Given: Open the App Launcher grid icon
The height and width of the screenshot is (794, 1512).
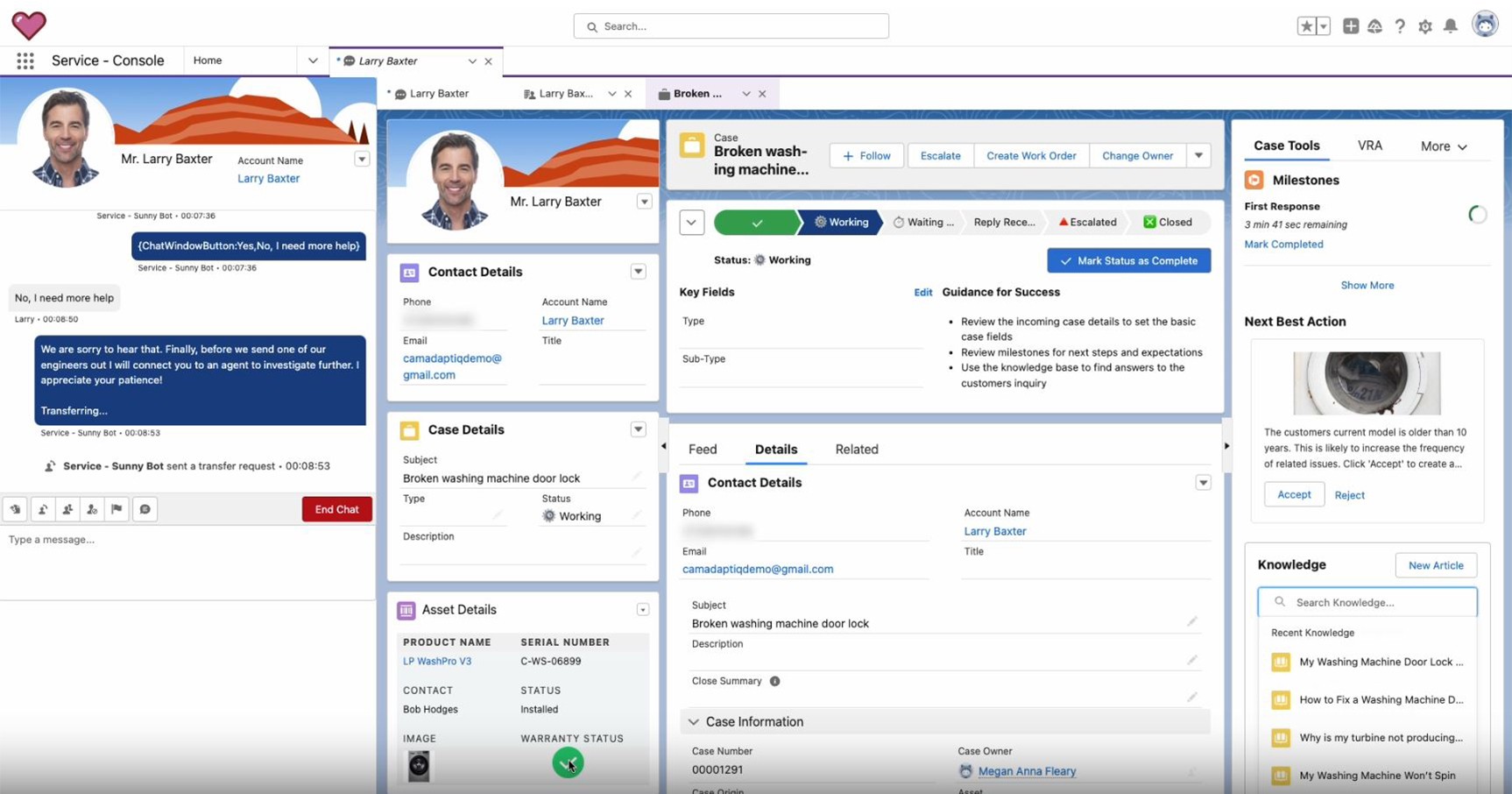Looking at the screenshot, I should [x=25, y=60].
